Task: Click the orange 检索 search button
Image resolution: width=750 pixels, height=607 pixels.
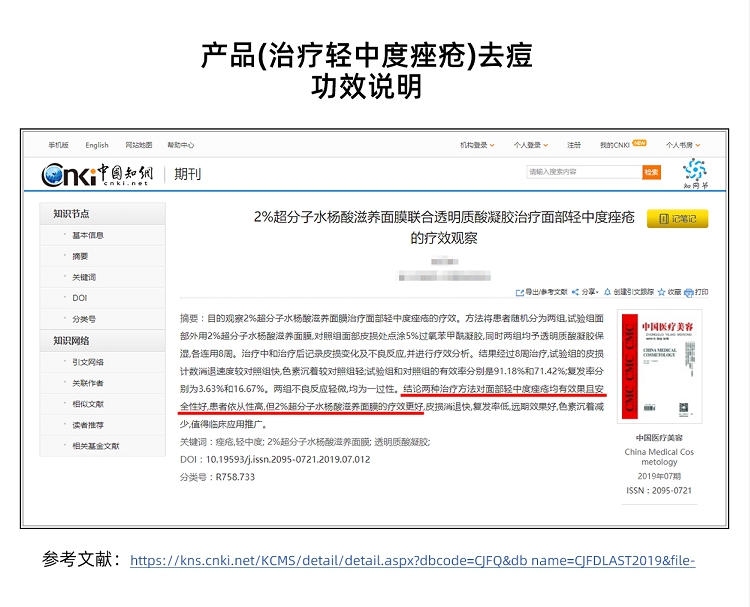Action: [x=651, y=172]
